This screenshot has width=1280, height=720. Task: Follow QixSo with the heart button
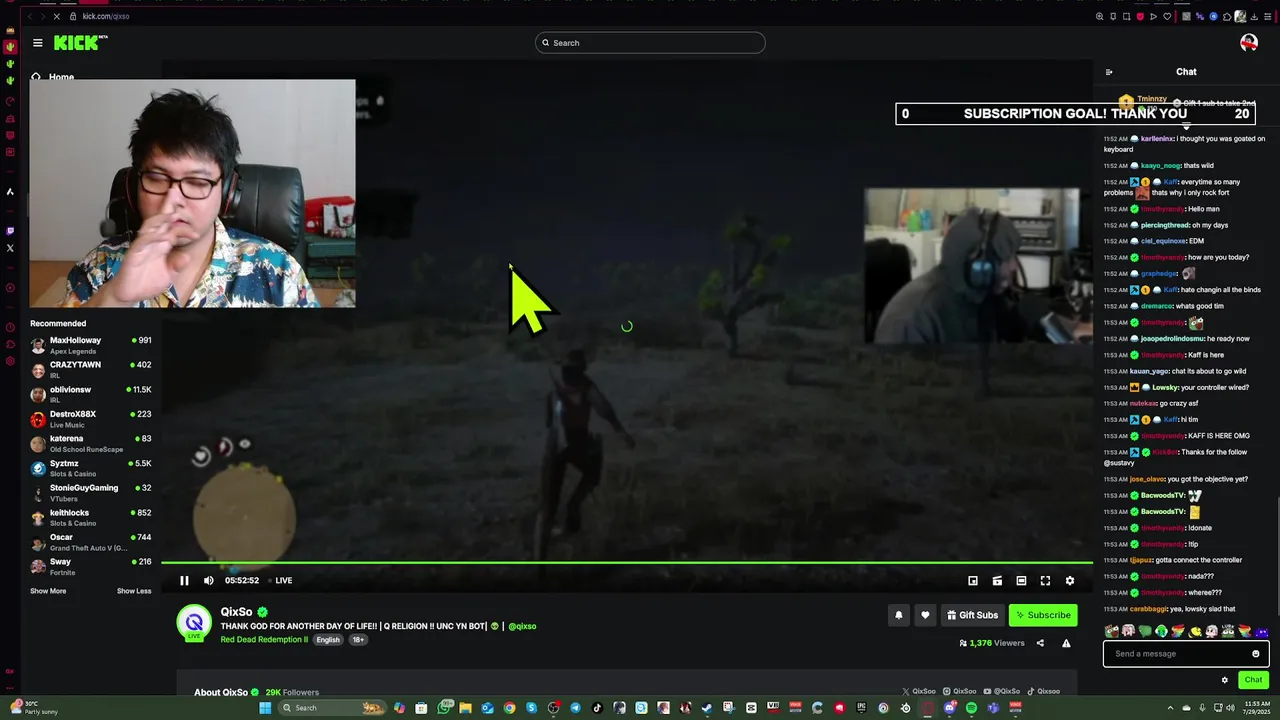924,615
